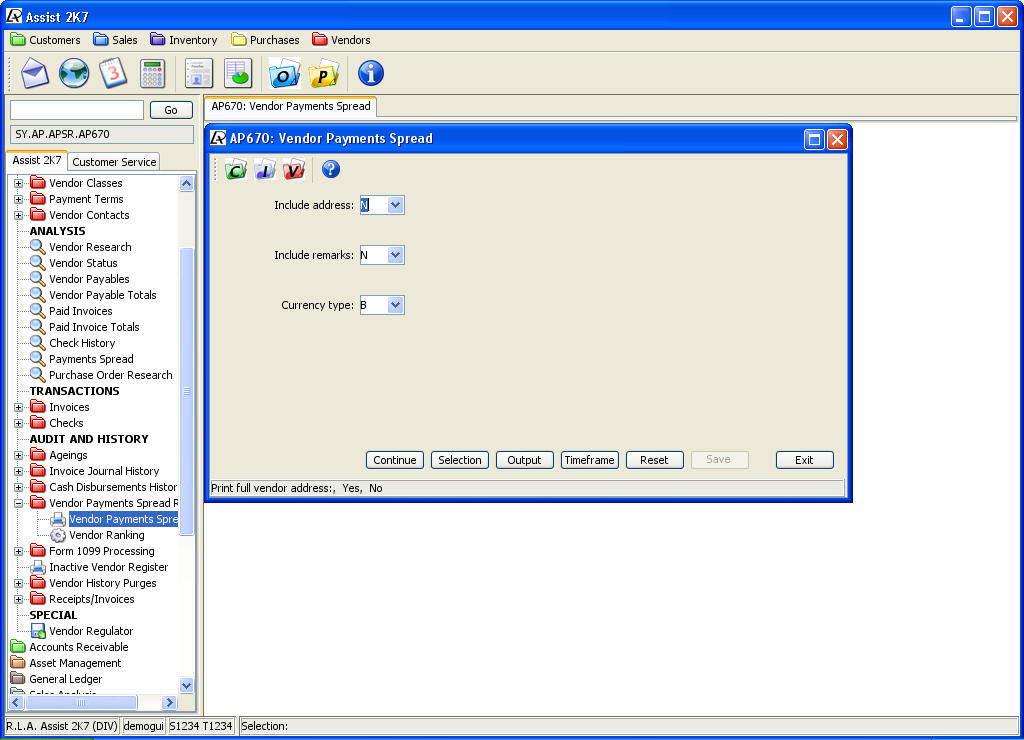1024x740 pixels.
Task: Open the calendar toolbar icon
Action: pos(113,73)
